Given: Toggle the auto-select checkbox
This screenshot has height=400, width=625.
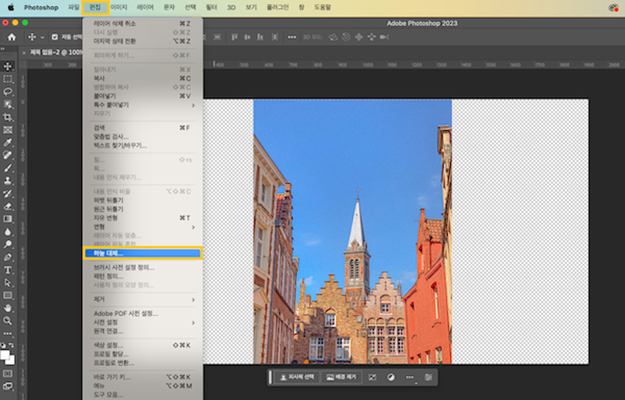Looking at the screenshot, I should [55, 37].
